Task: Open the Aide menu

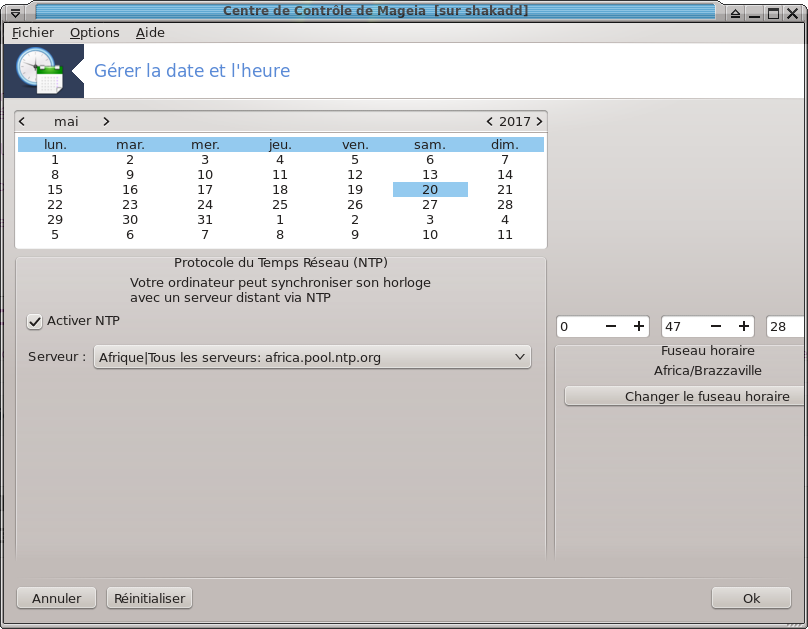Action: point(150,32)
